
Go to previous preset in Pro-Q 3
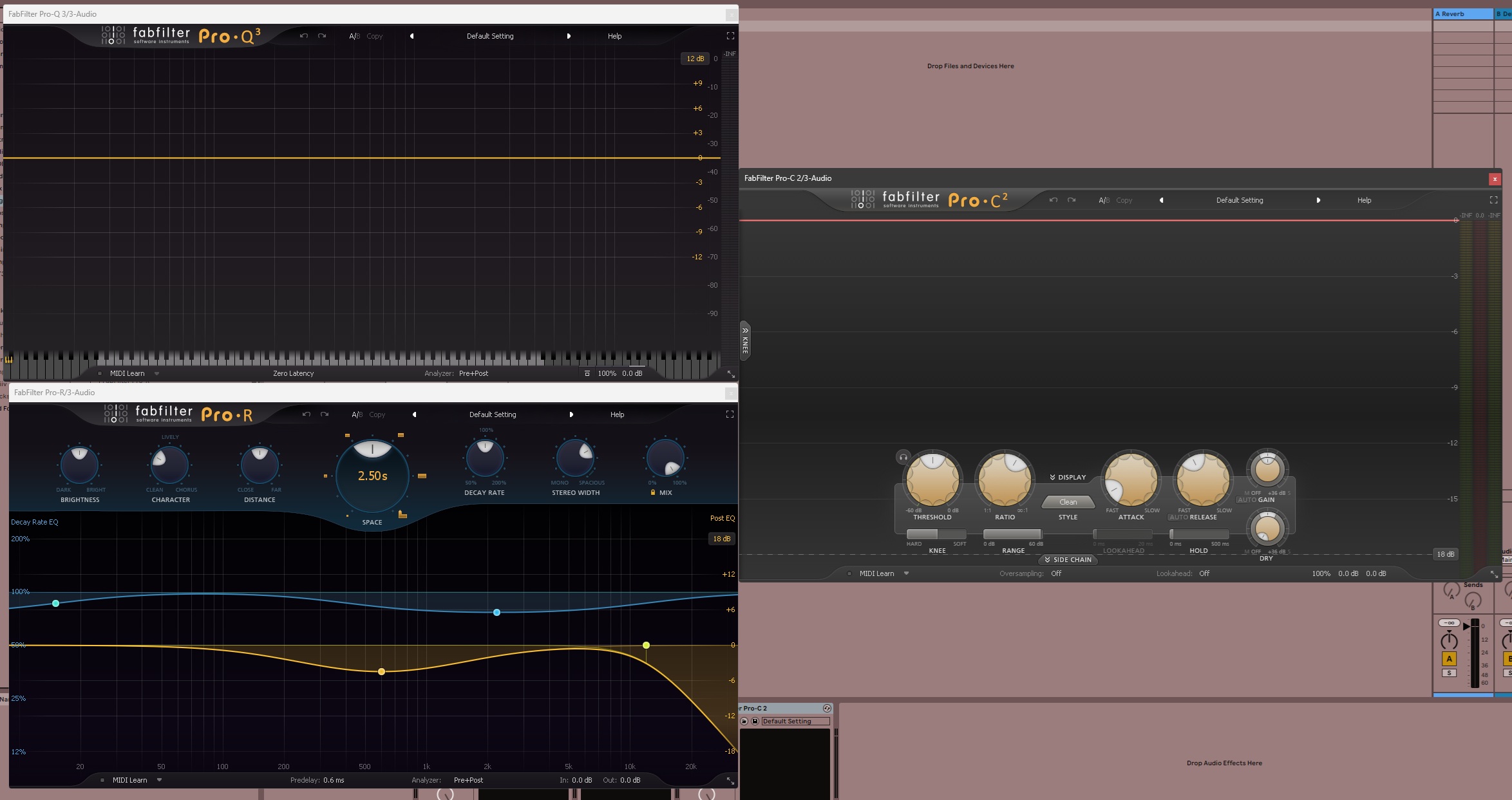click(412, 36)
